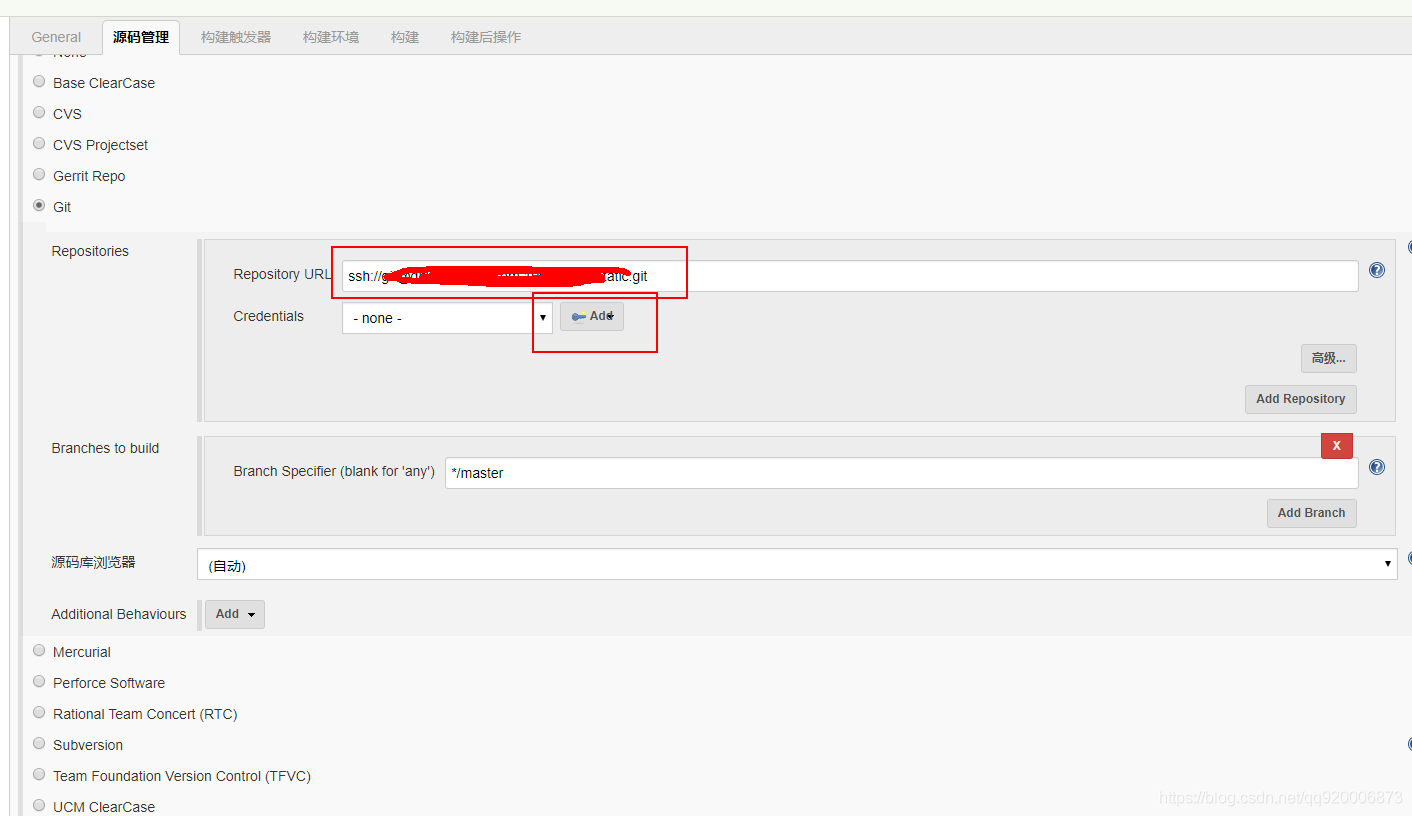Remove branch with red X button
This screenshot has width=1412, height=816.
[1337, 446]
